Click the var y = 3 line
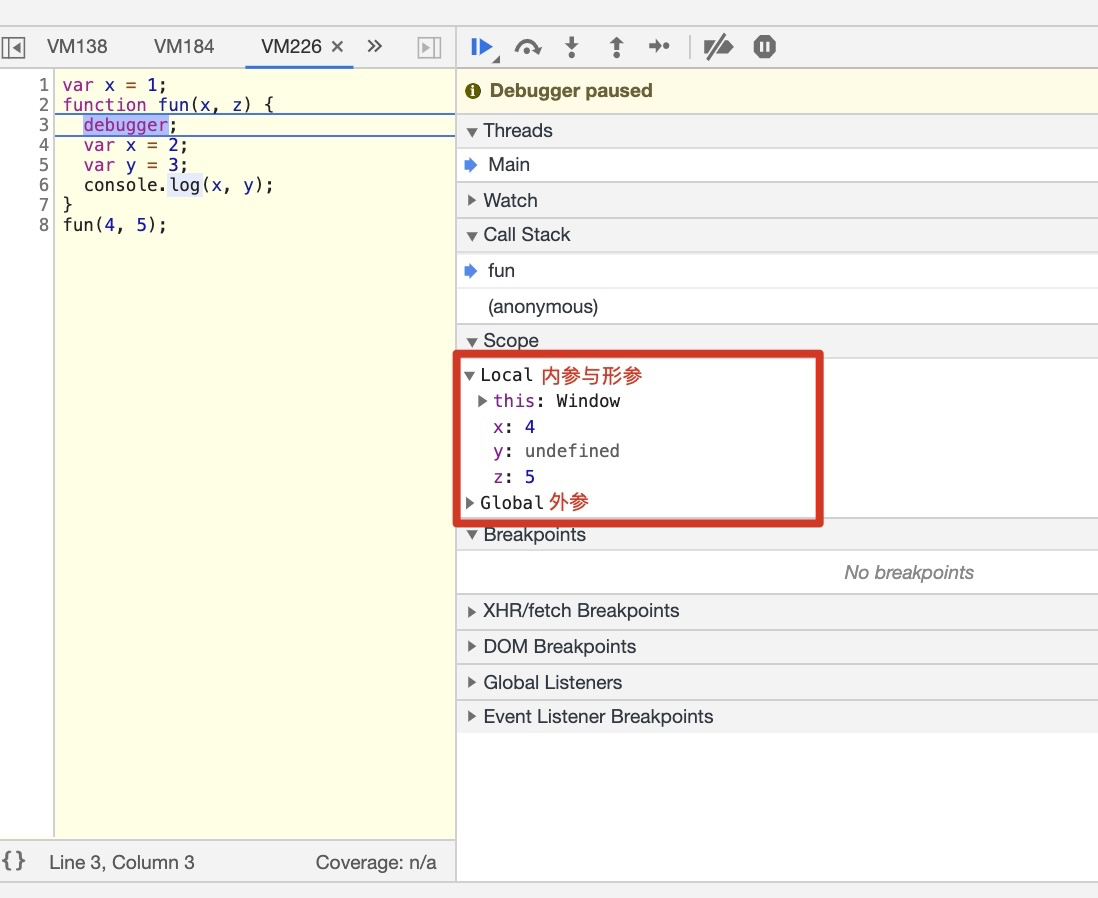Viewport: 1098px width, 898px height. tap(136, 165)
